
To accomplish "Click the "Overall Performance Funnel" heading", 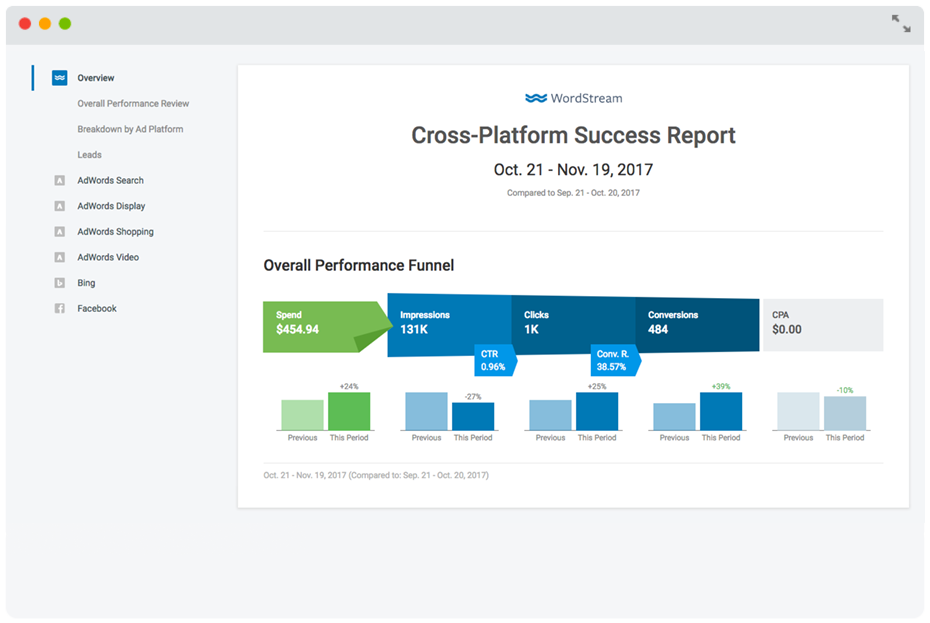I will tap(359, 265).
